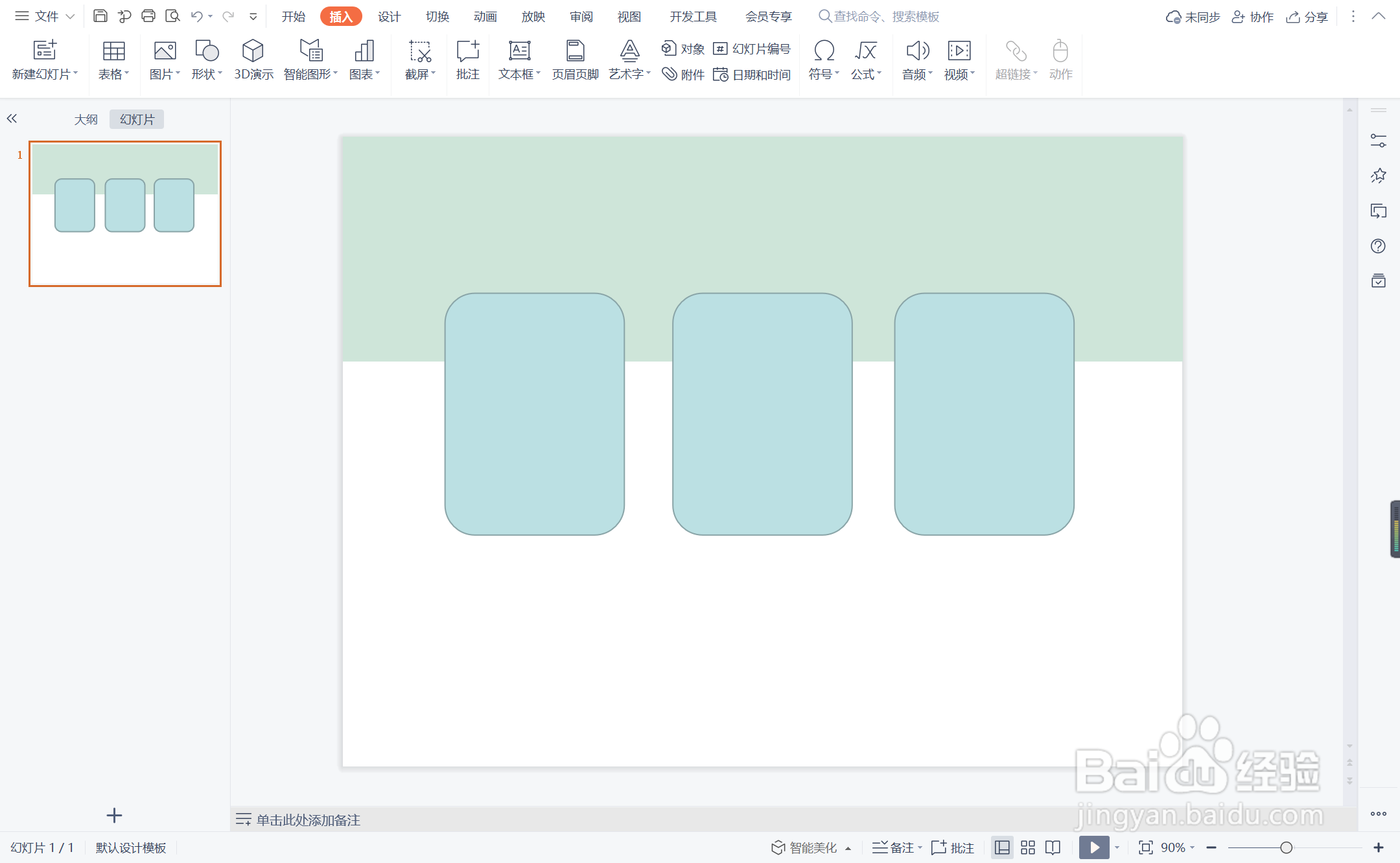
Task: Switch to the 设计 ribbon tab
Action: click(x=389, y=16)
